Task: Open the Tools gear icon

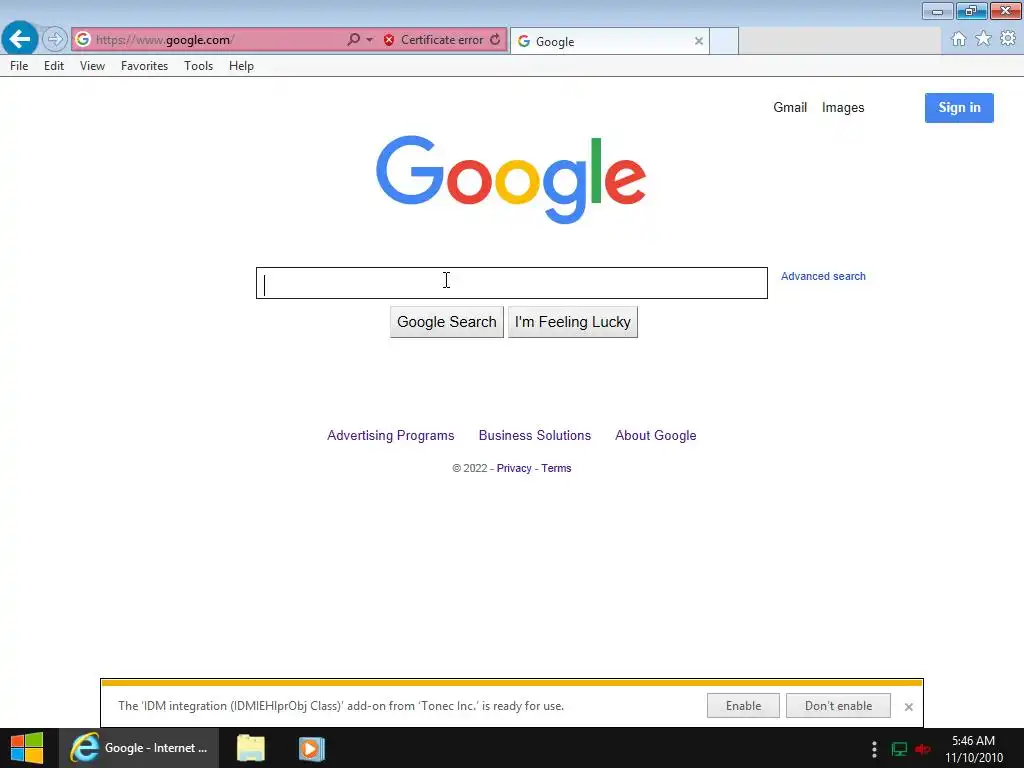Action: click(1008, 39)
